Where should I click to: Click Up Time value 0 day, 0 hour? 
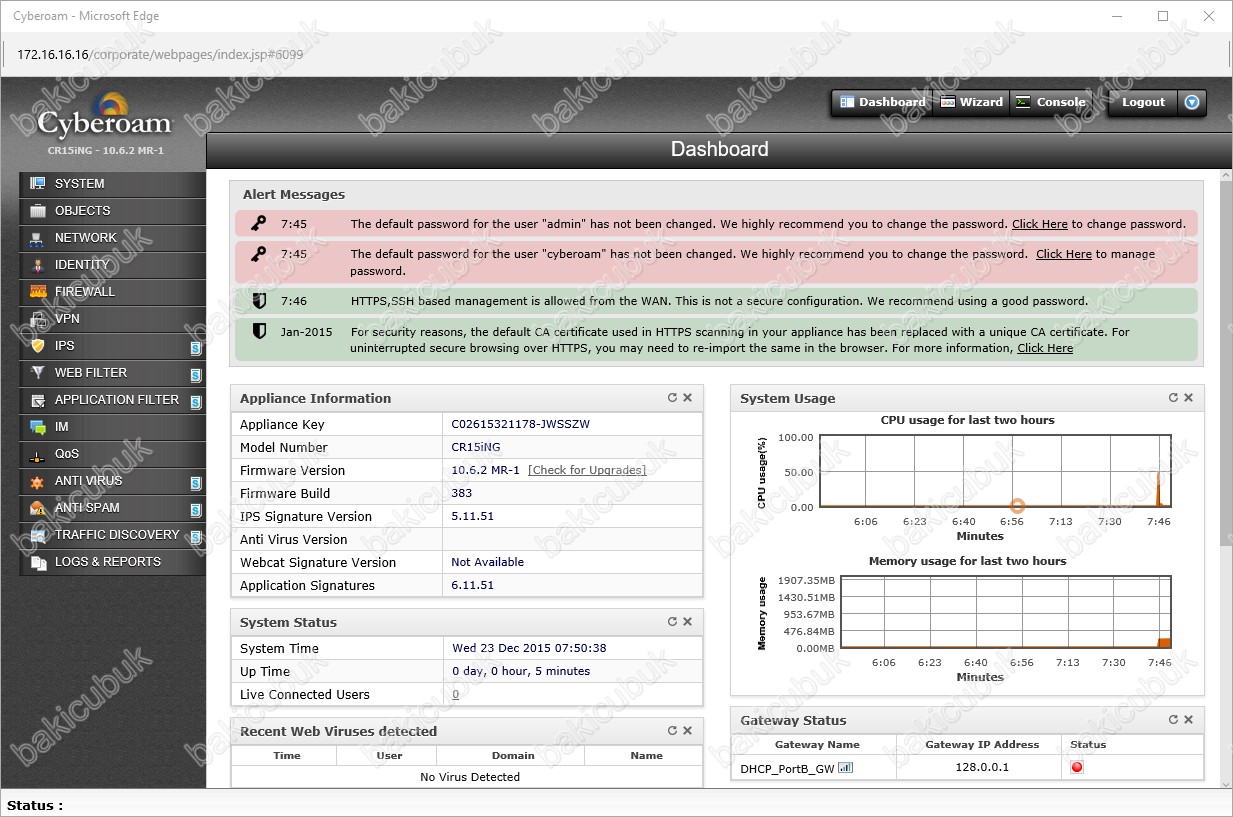pos(521,671)
